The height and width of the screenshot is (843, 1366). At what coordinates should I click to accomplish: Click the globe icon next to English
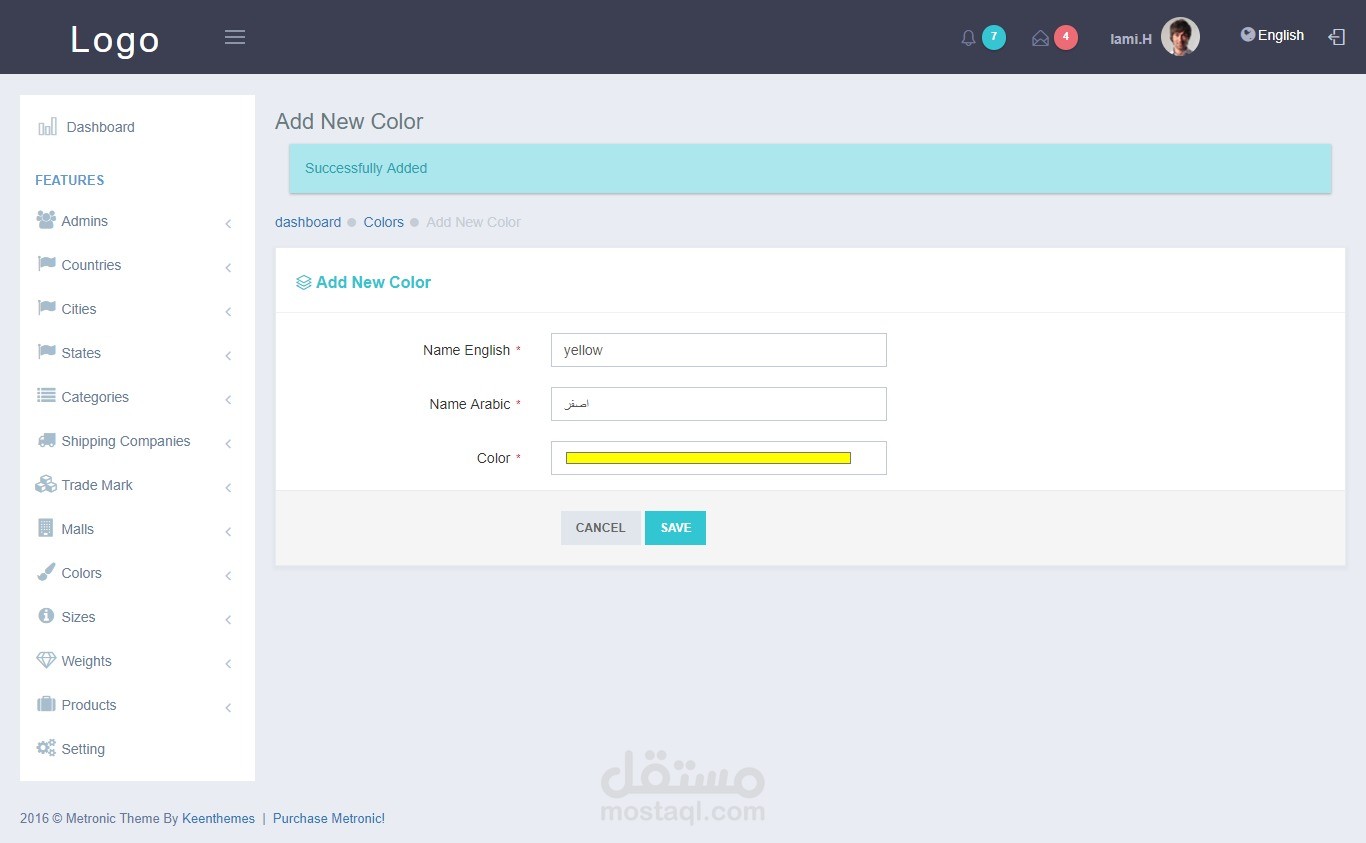(1248, 34)
